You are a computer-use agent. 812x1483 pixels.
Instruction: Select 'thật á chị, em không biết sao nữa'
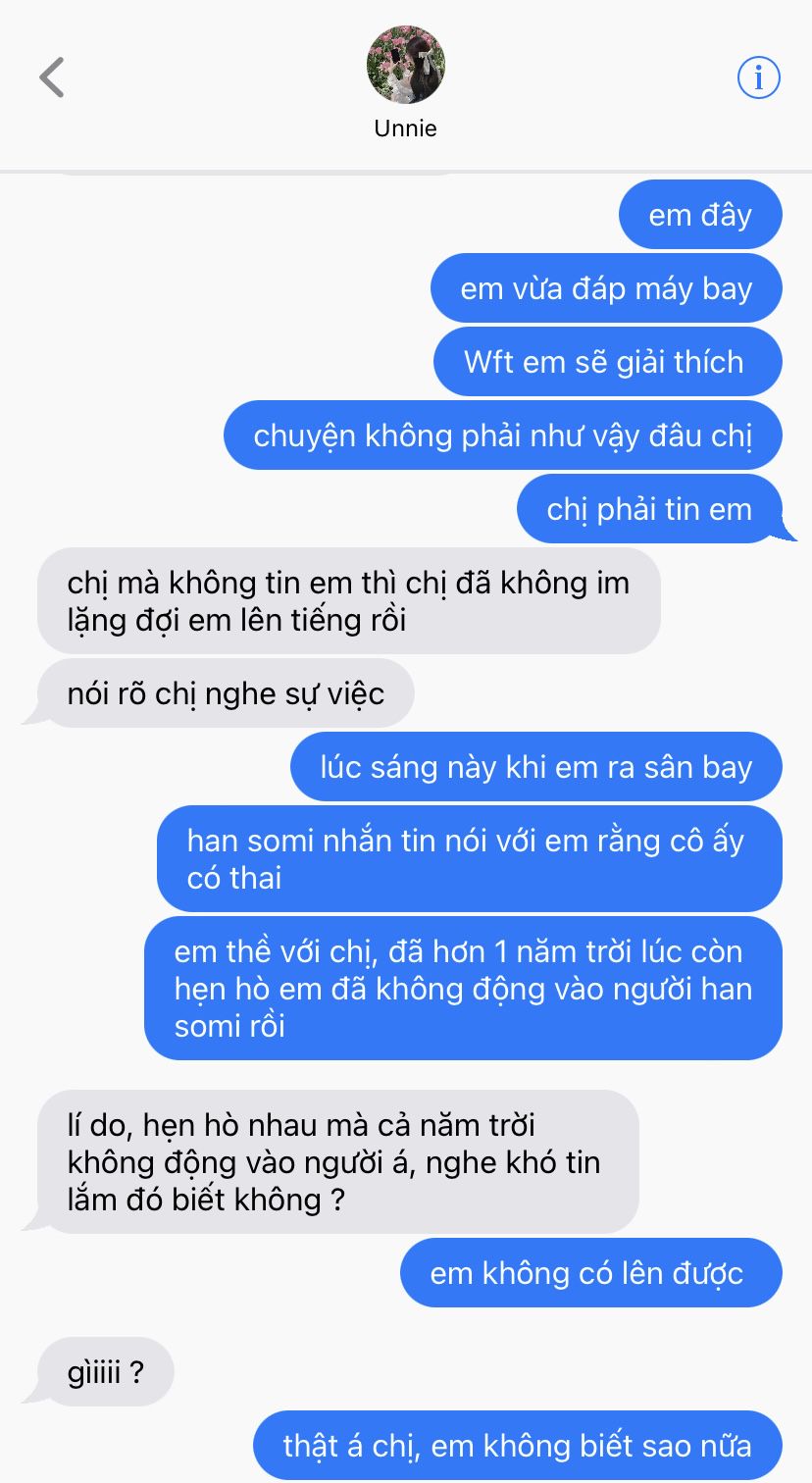tap(518, 1446)
